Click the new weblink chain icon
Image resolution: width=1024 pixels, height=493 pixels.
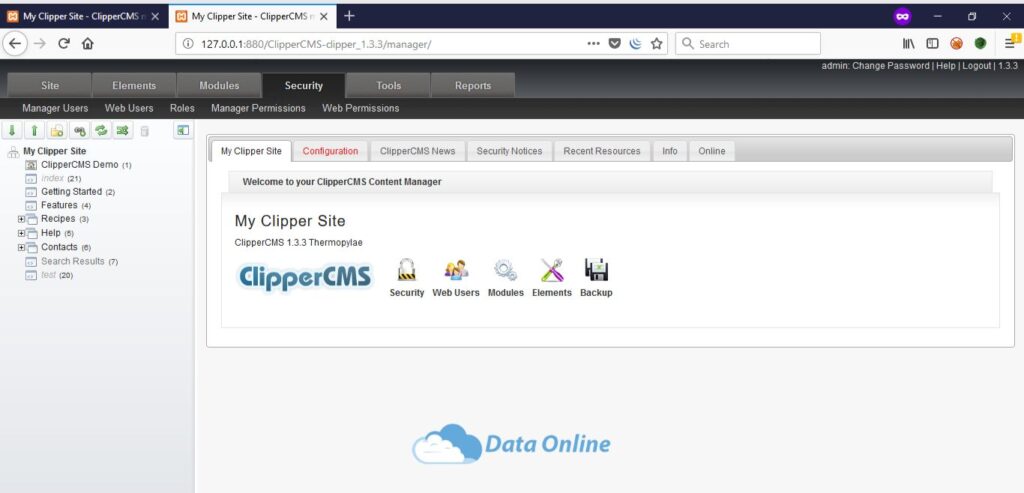click(x=79, y=131)
